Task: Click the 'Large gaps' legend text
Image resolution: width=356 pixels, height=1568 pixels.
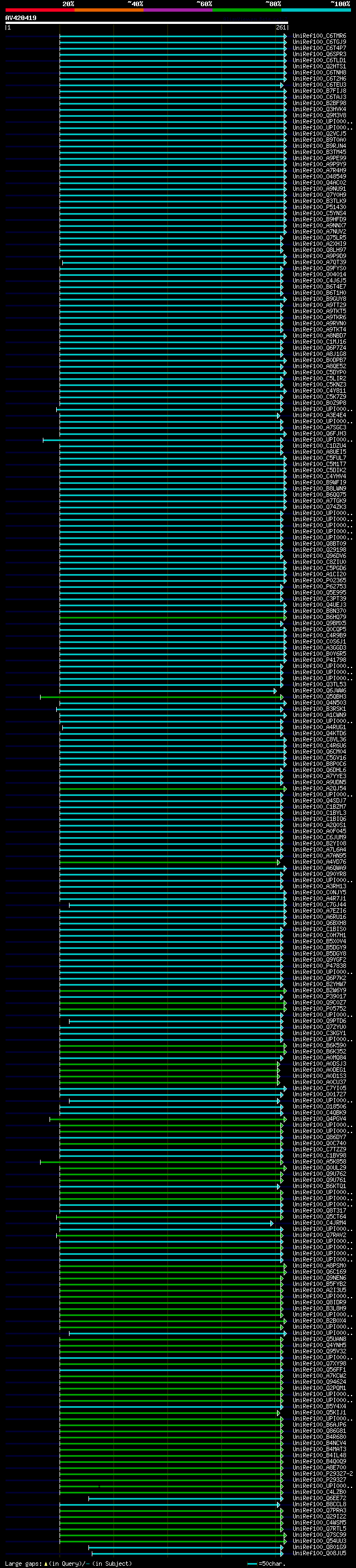Action: point(23,1563)
